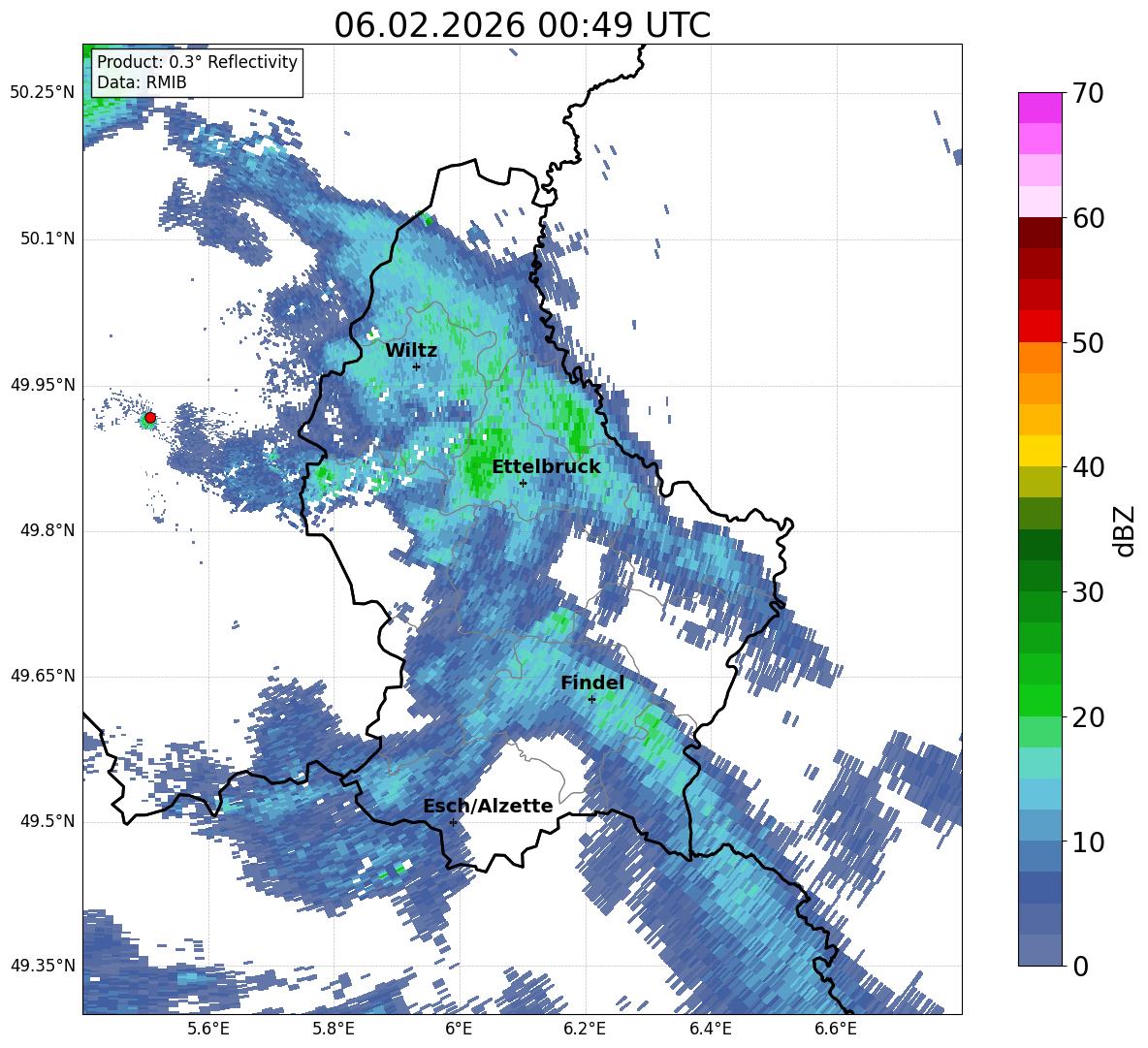Image resolution: width=1148 pixels, height=1048 pixels.
Task: Click the 49.65°N latitude label
Action: point(43,676)
